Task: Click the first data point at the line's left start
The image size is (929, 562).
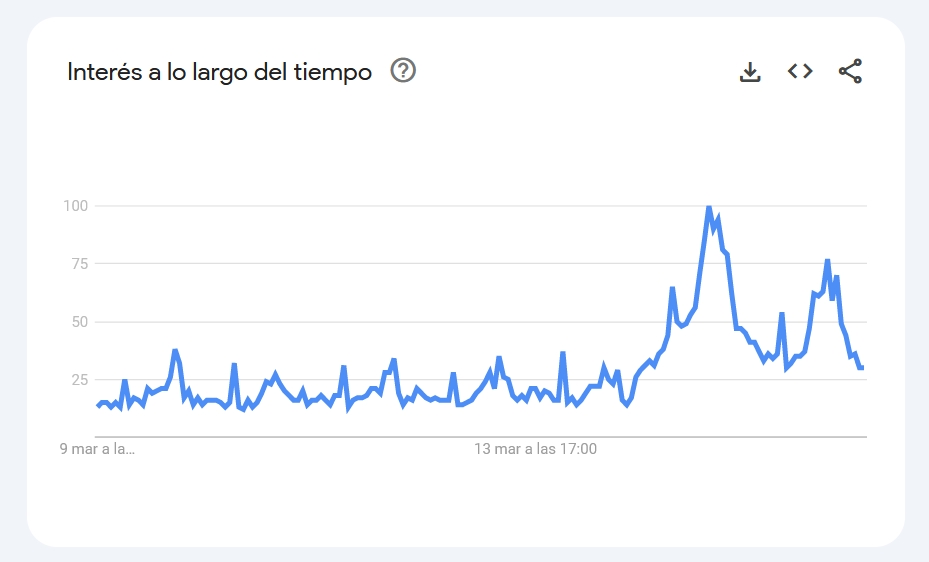Action: click(x=97, y=405)
